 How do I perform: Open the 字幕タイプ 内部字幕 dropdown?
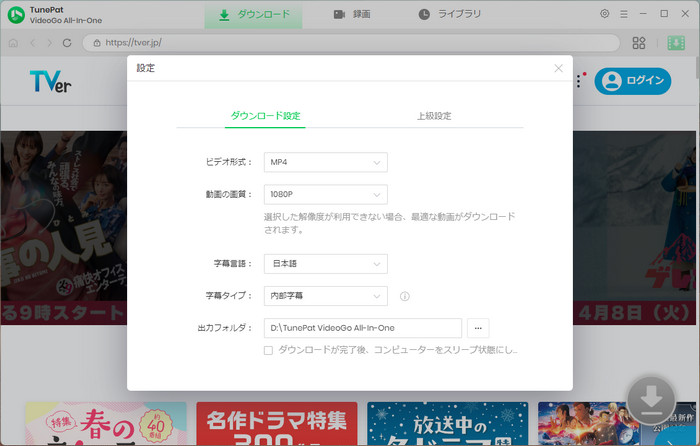(x=325, y=296)
